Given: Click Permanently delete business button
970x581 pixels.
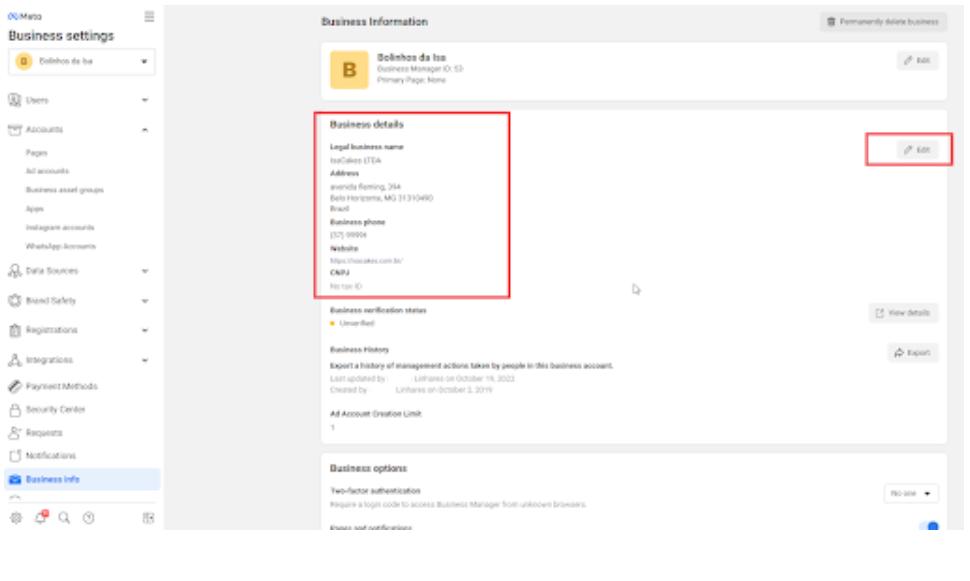Looking at the screenshot, I should 882,21.
